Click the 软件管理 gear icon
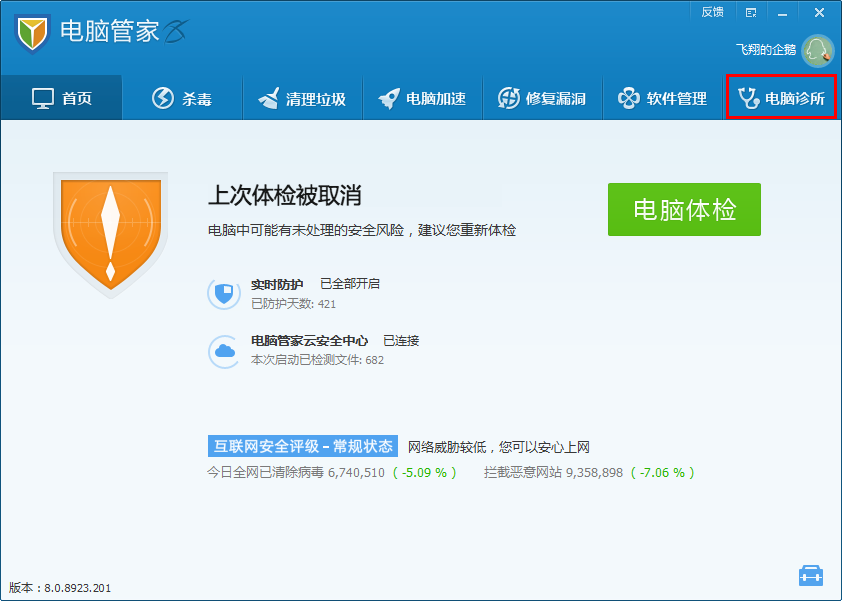The height and width of the screenshot is (601, 842). 628,97
